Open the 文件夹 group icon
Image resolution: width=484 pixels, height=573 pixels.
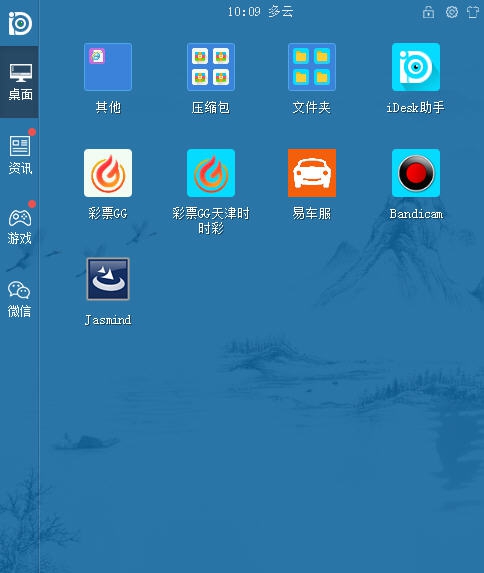[312, 67]
